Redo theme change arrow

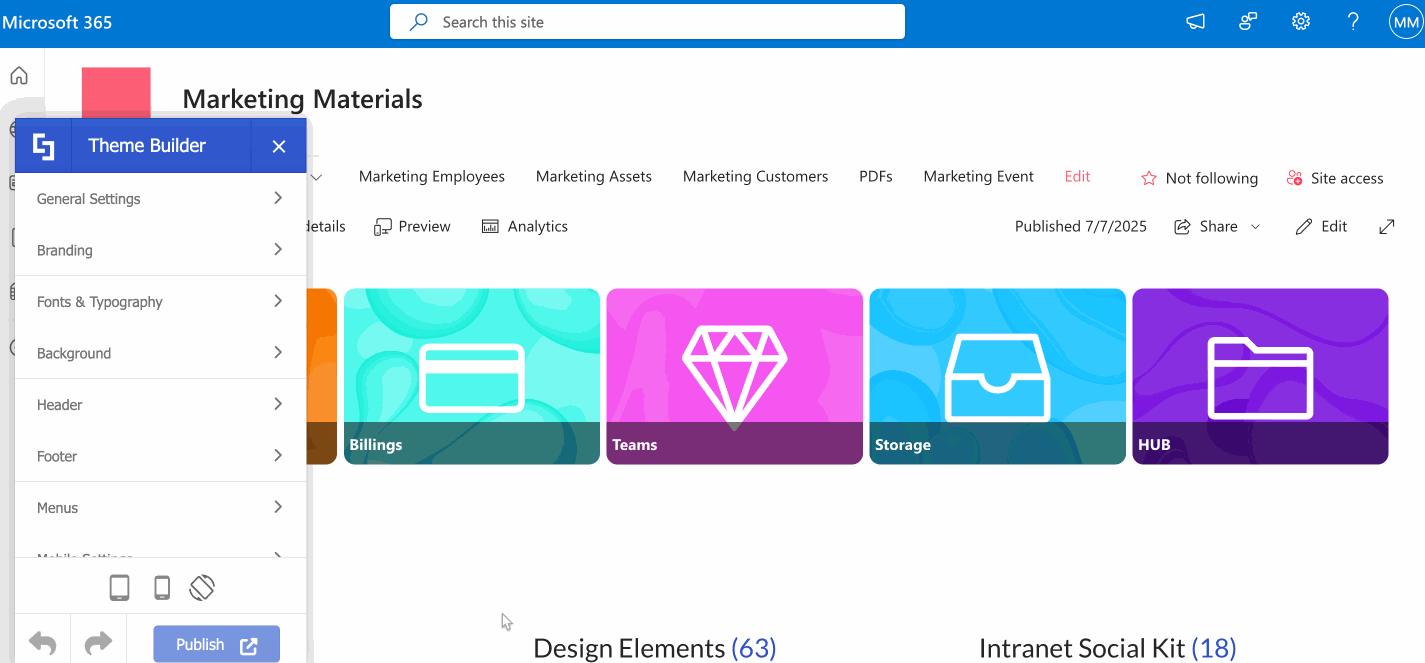pos(98,643)
